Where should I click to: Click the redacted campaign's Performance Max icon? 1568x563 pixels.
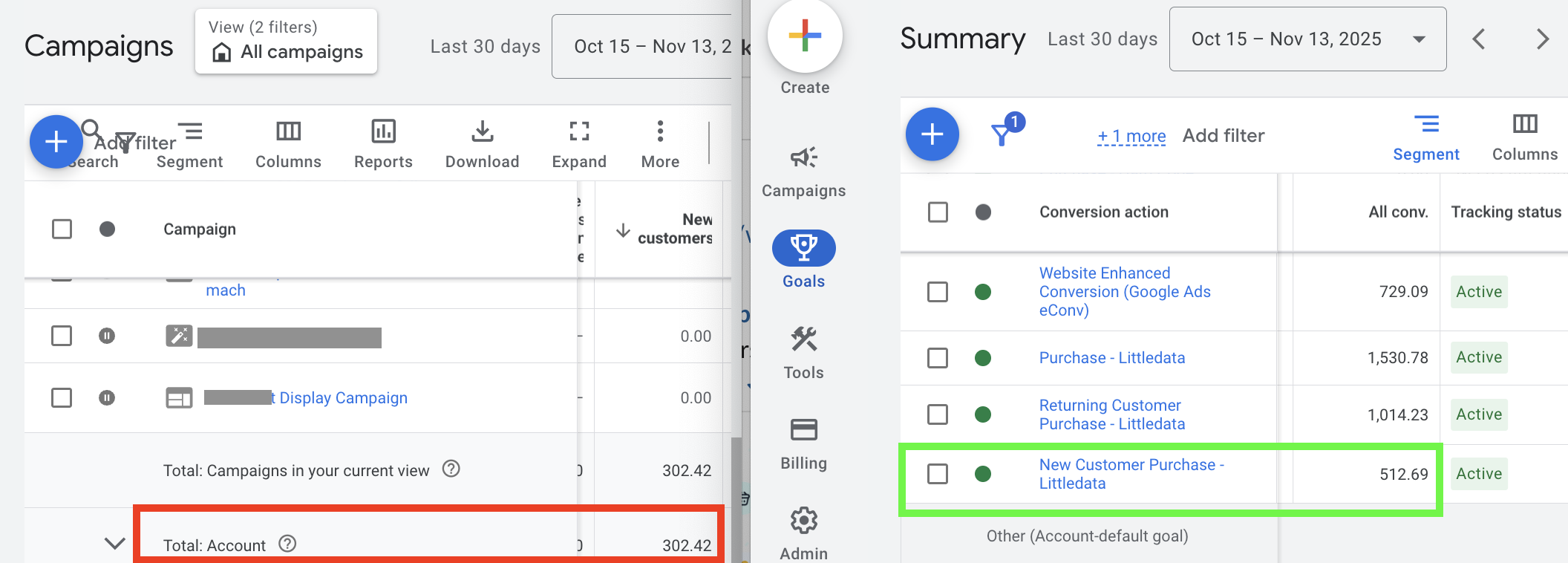point(179,336)
